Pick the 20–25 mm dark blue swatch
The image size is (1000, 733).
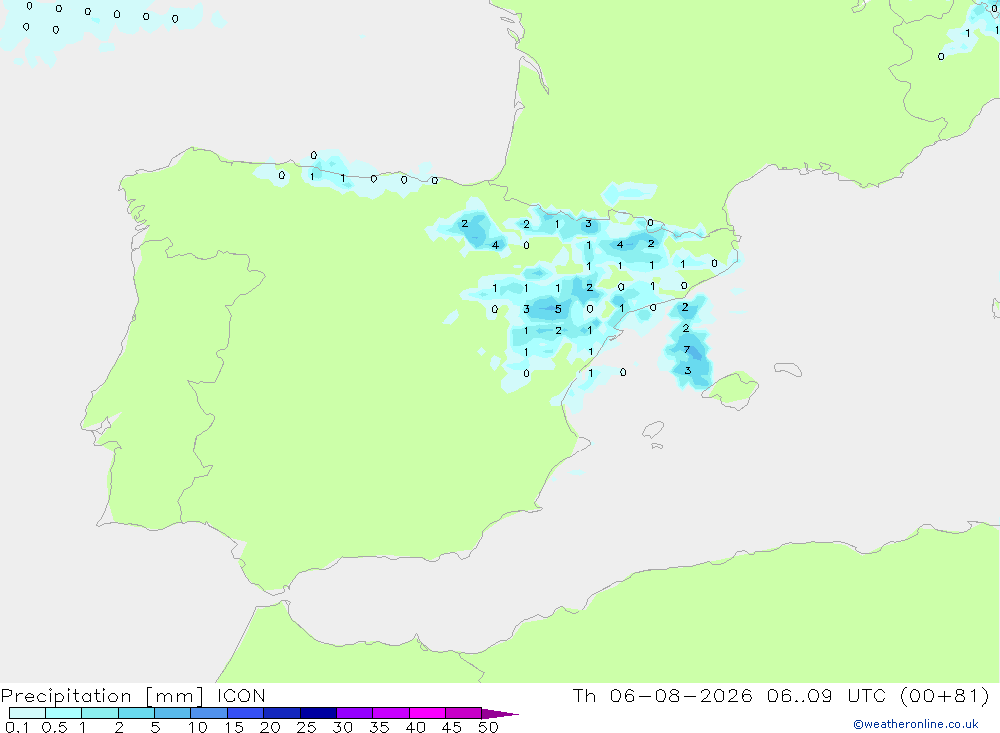coord(282,713)
